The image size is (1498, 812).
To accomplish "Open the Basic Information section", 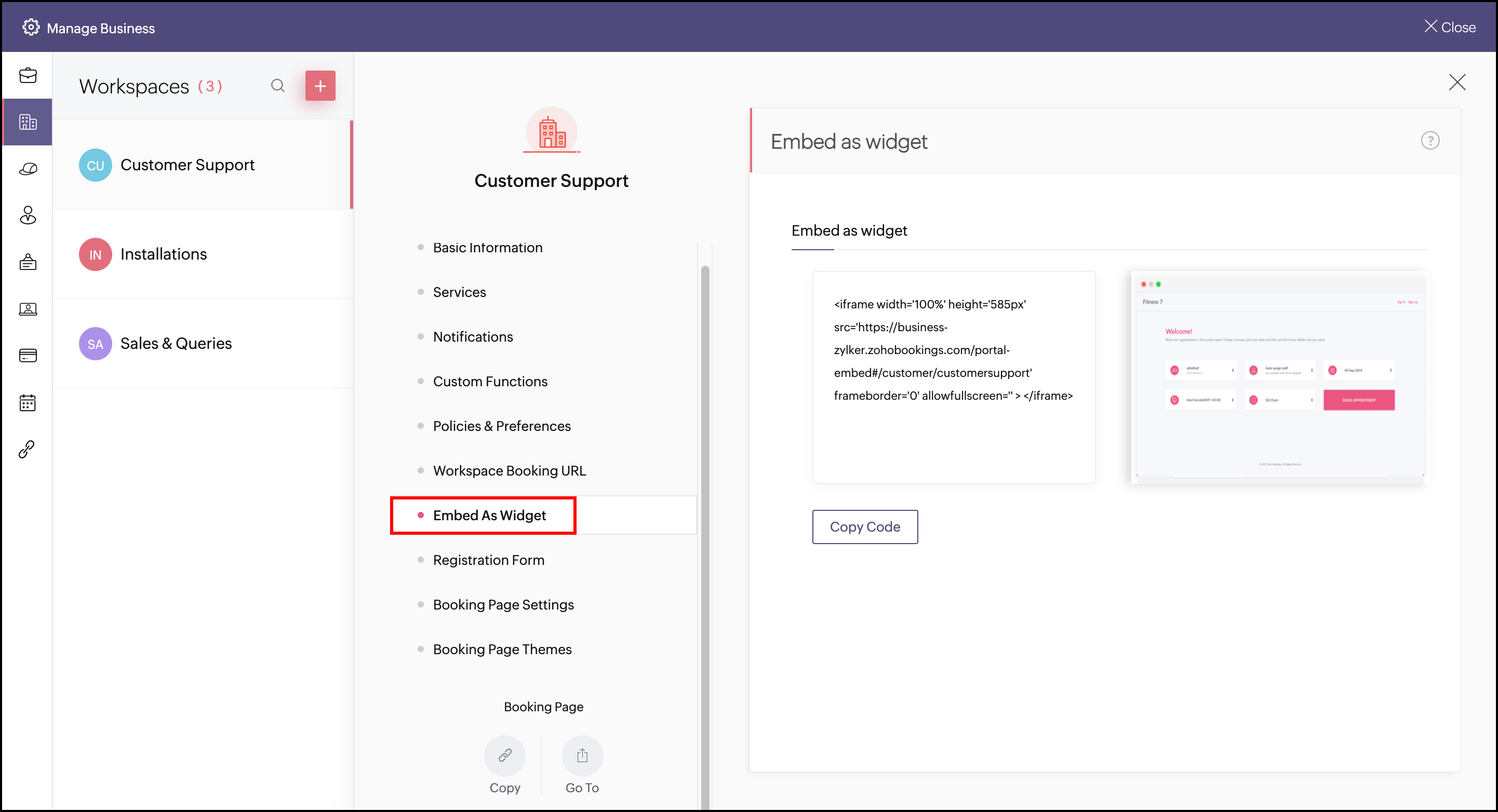I will tap(487, 248).
